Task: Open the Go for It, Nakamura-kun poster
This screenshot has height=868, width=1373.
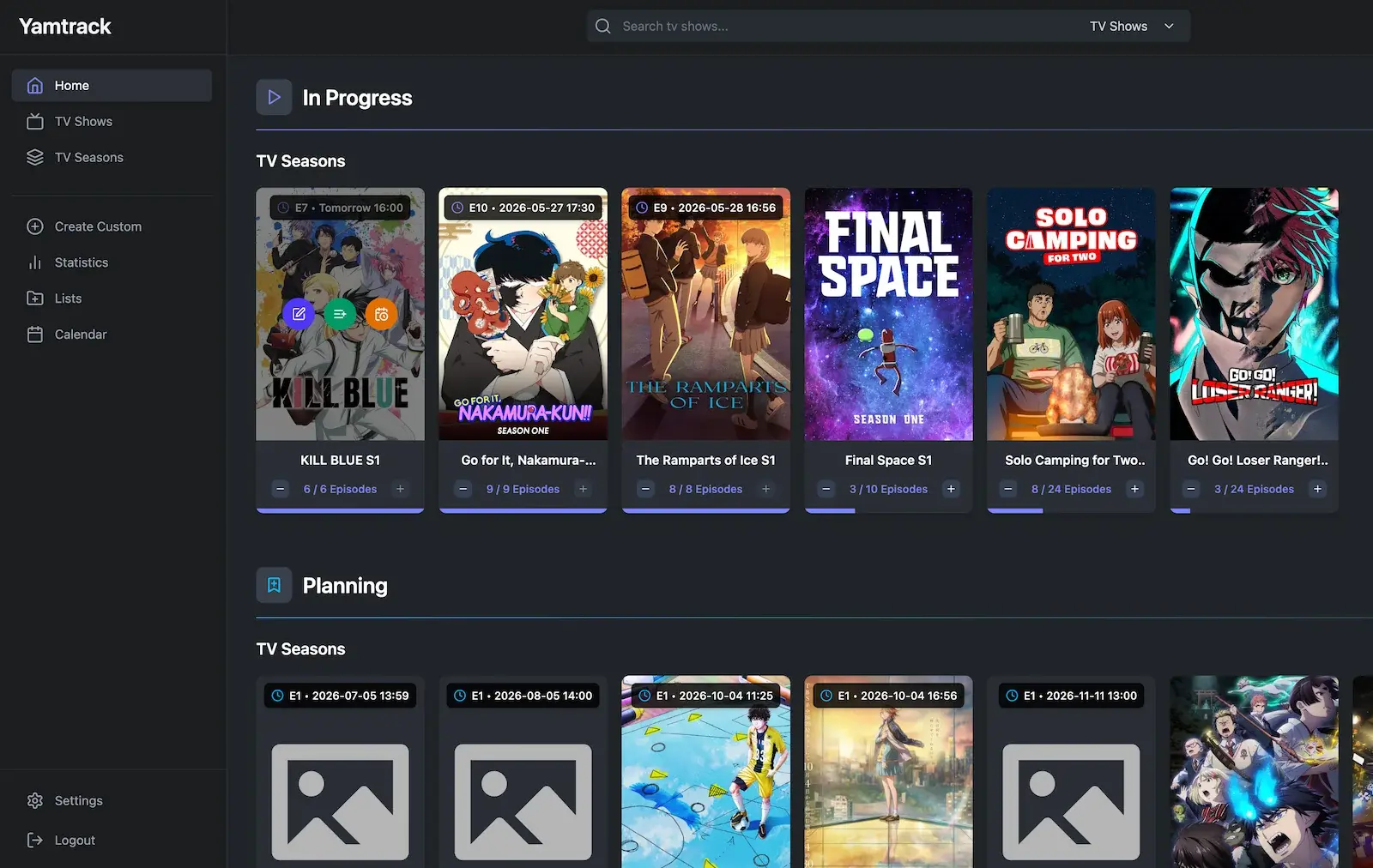Action: (x=523, y=314)
